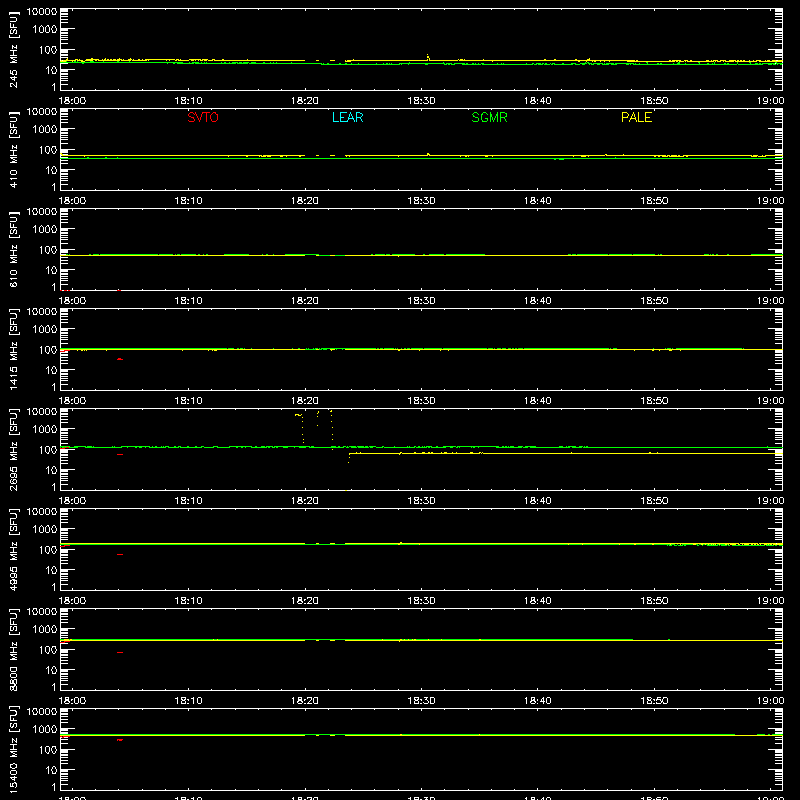Click 19:00 tick label under 245 MHz panel
This screenshot has width=800, height=800.
tap(770, 101)
